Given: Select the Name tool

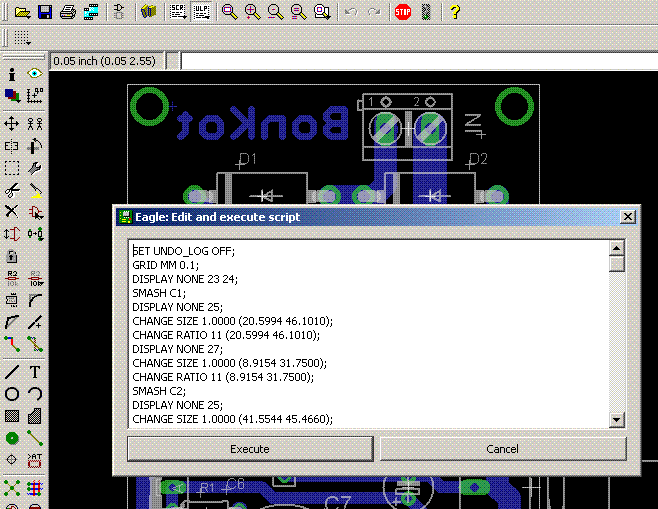Looking at the screenshot, I should click(x=12, y=278).
